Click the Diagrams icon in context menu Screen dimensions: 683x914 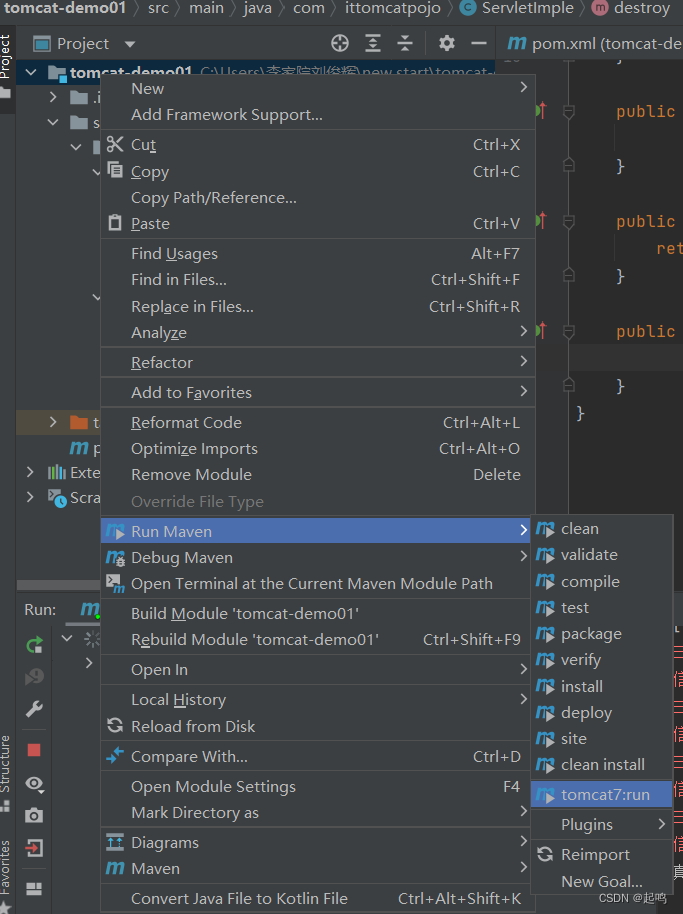pyautogui.click(x=115, y=842)
